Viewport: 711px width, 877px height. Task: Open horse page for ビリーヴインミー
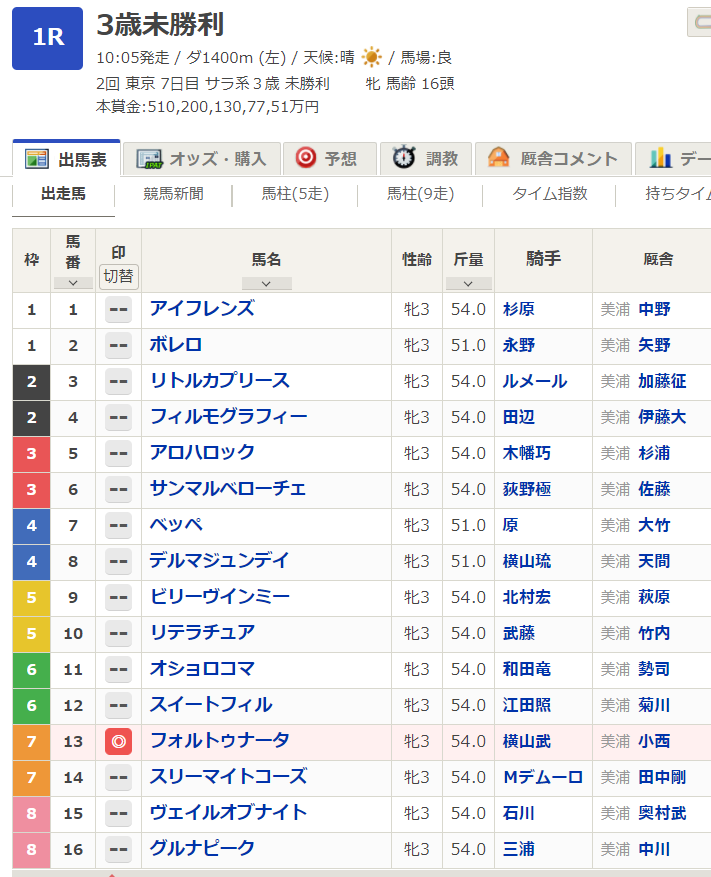tap(219, 597)
